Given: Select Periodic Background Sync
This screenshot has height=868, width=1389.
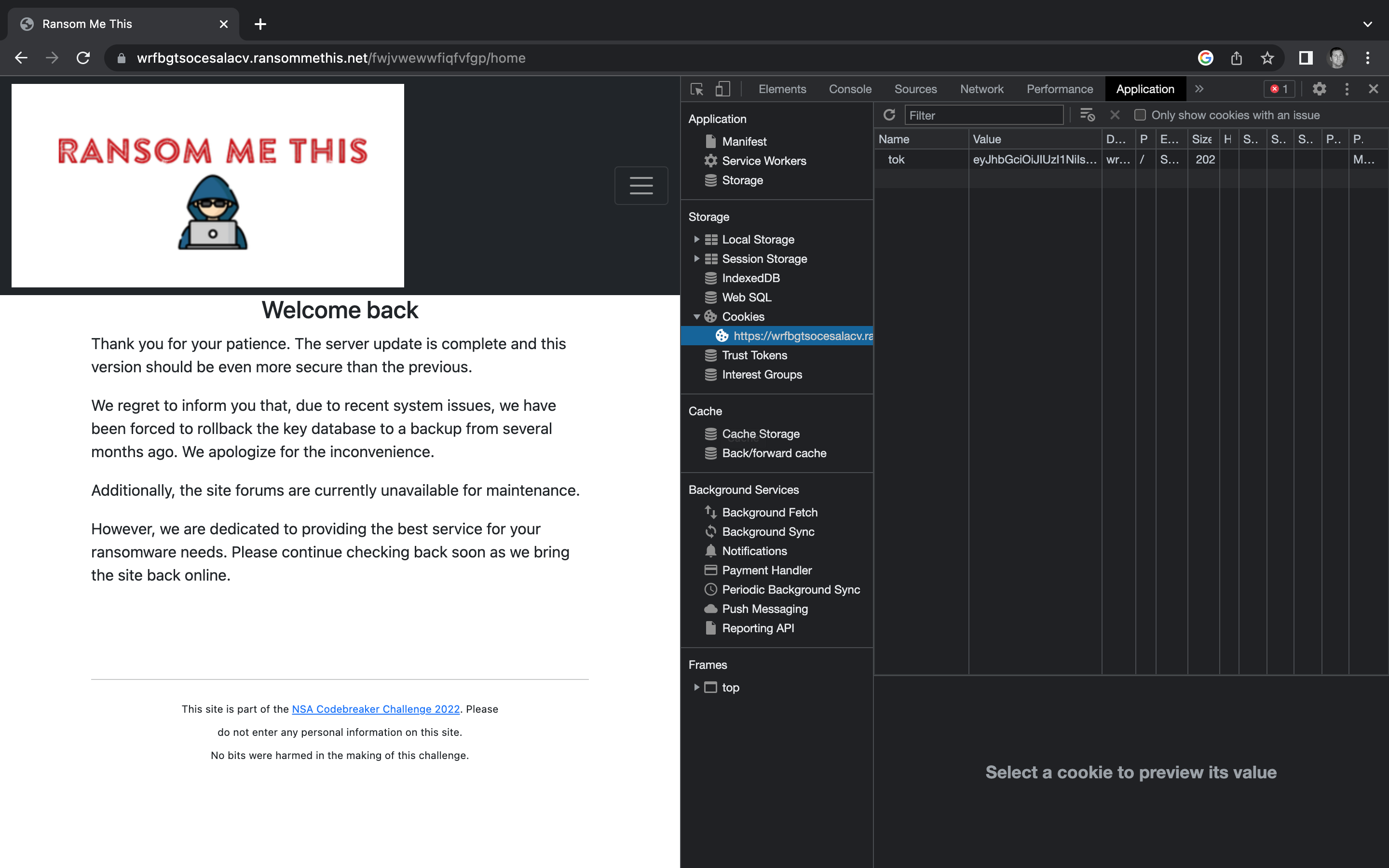Looking at the screenshot, I should click(791, 590).
